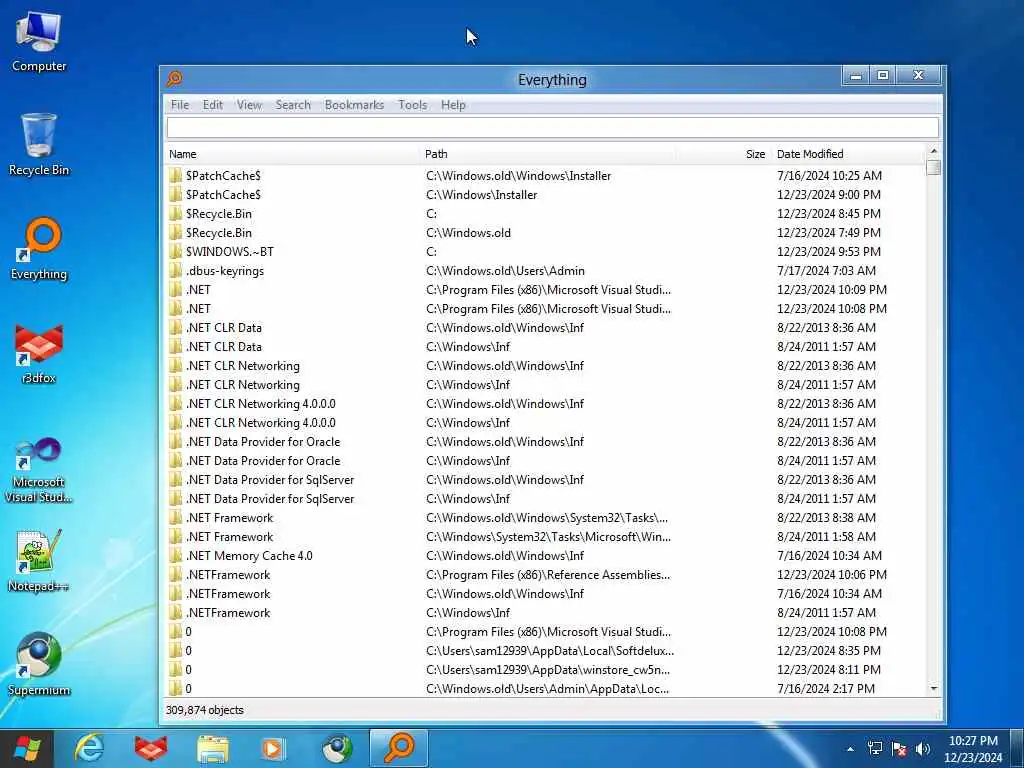Viewport: 1024px width, 768px height.
Task: Select folder 0 modified 7/16/2024 2:17 PM
Action: pyautogui.click(x=546, y=688)
